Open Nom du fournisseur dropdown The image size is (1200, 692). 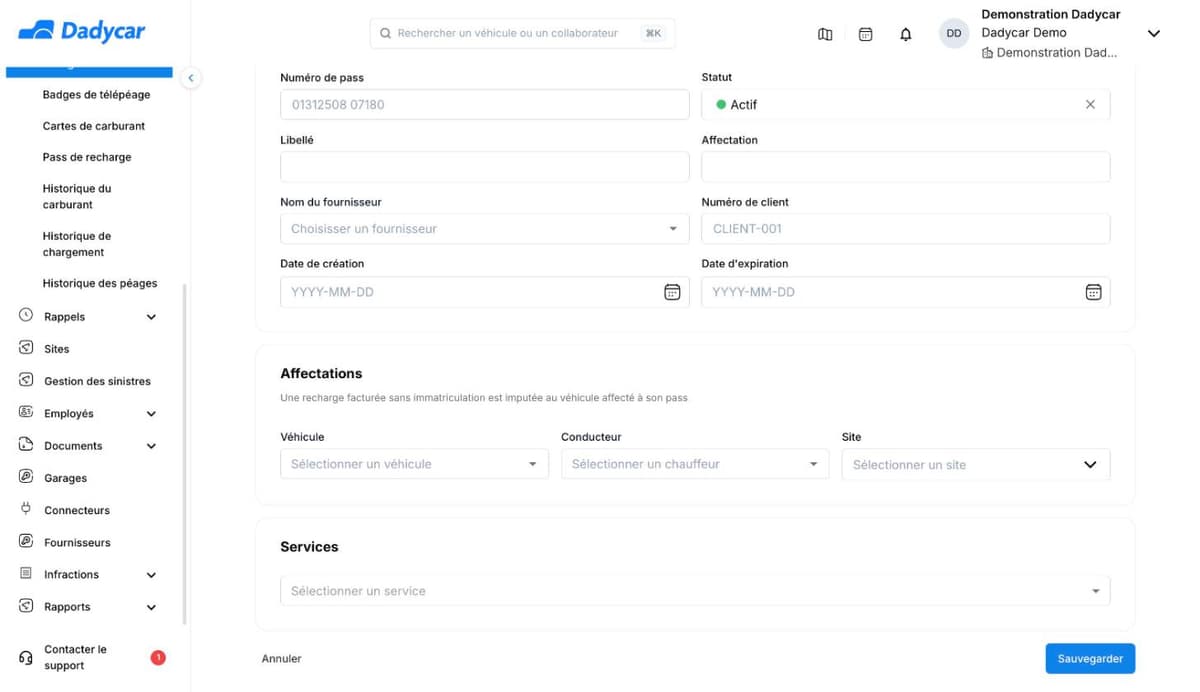[485, 229]
